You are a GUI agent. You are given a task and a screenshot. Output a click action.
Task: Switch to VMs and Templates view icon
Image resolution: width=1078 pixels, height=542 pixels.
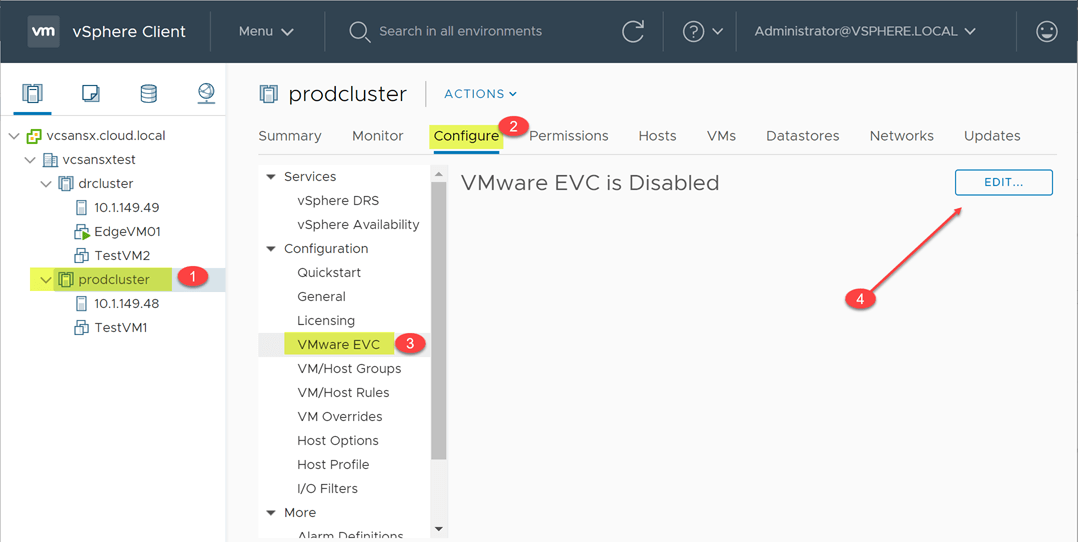91,93
